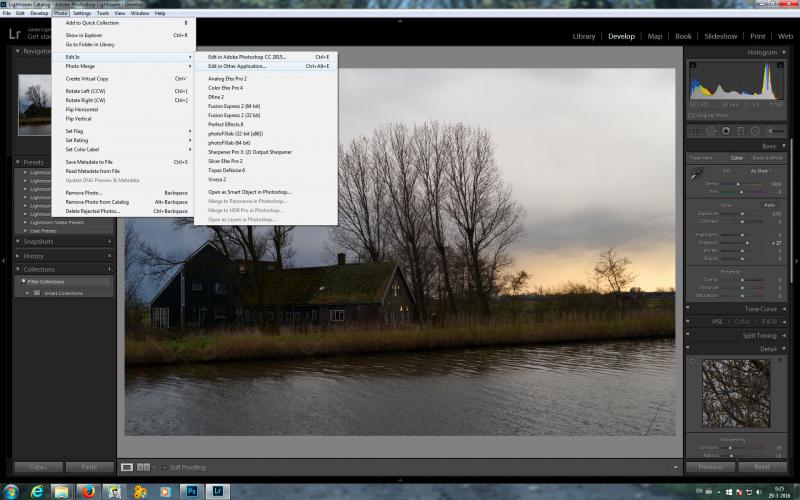Screen dimensions: 800x500
Task: Choose Edit in Adobe Photoshop CC 2015
Action: [x=265, y=57]
